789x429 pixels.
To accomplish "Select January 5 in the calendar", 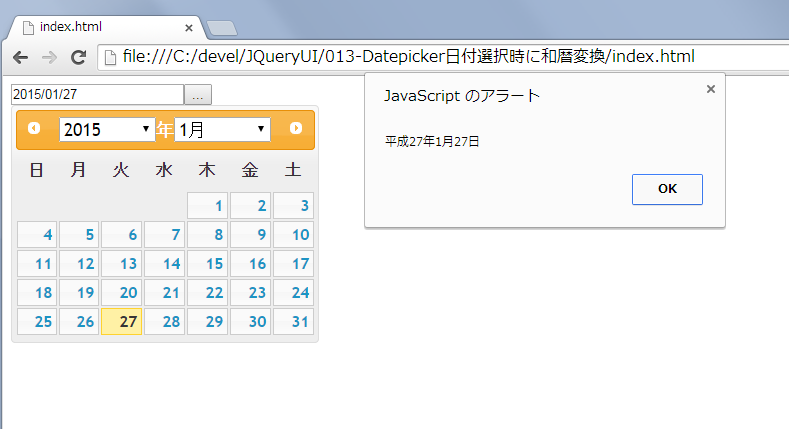I will 80,234.
